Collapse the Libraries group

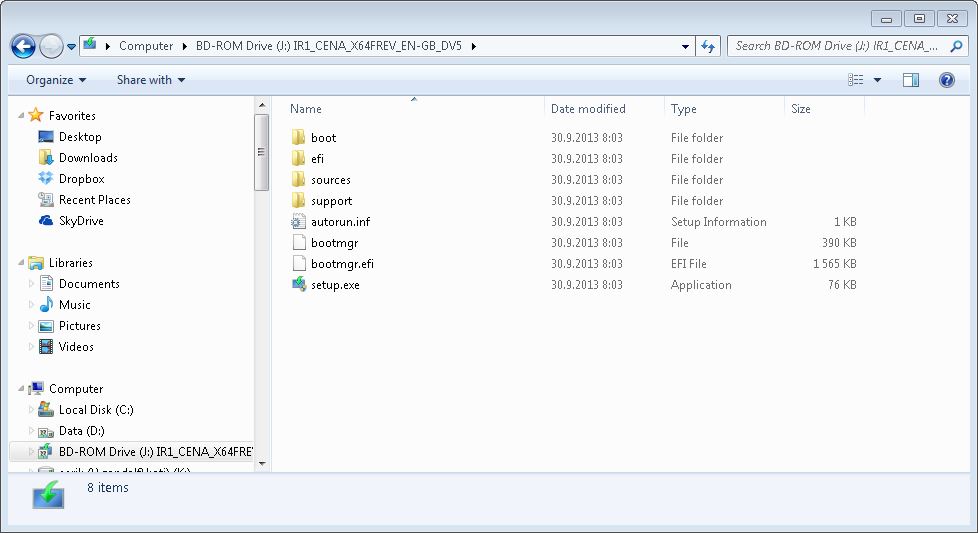pyautogui.click(x=21, y=262)
